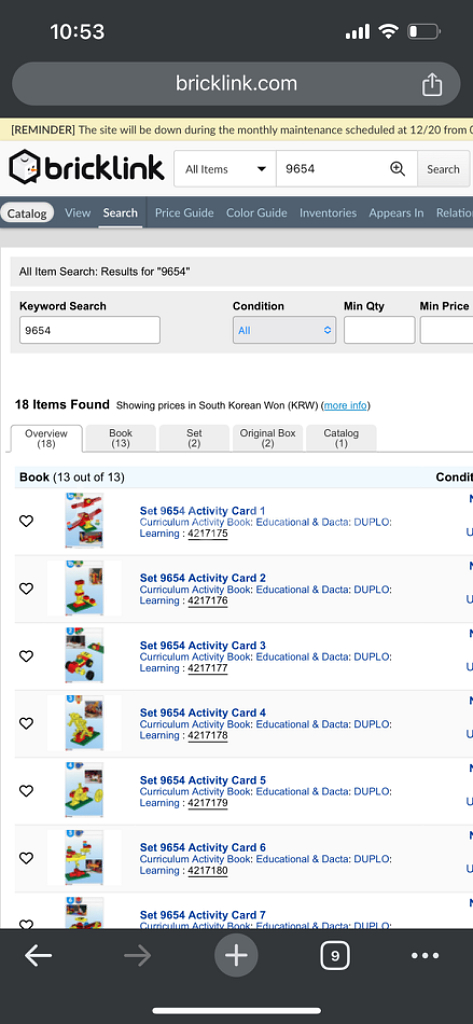The image size is (473, 1024).
Task: Open the All Items category dropdown
Action: pyautogui.click(x=225, y=168)
